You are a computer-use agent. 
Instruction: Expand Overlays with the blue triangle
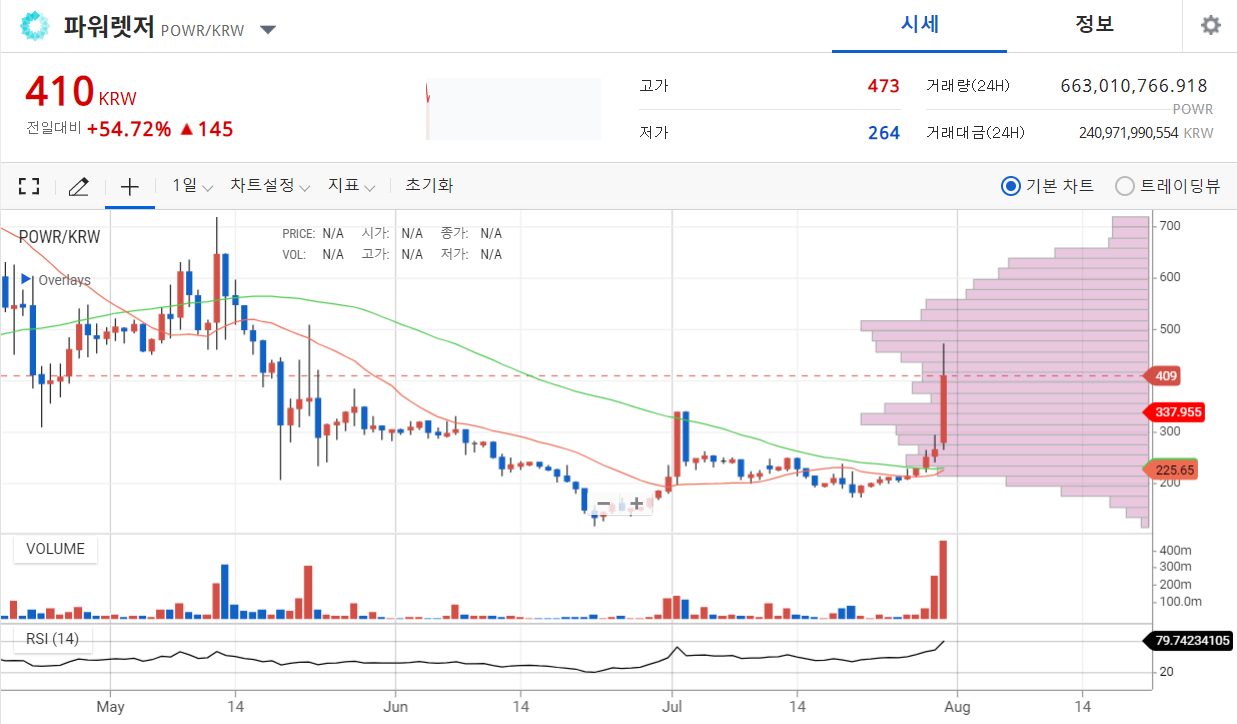tap(26, 280)
